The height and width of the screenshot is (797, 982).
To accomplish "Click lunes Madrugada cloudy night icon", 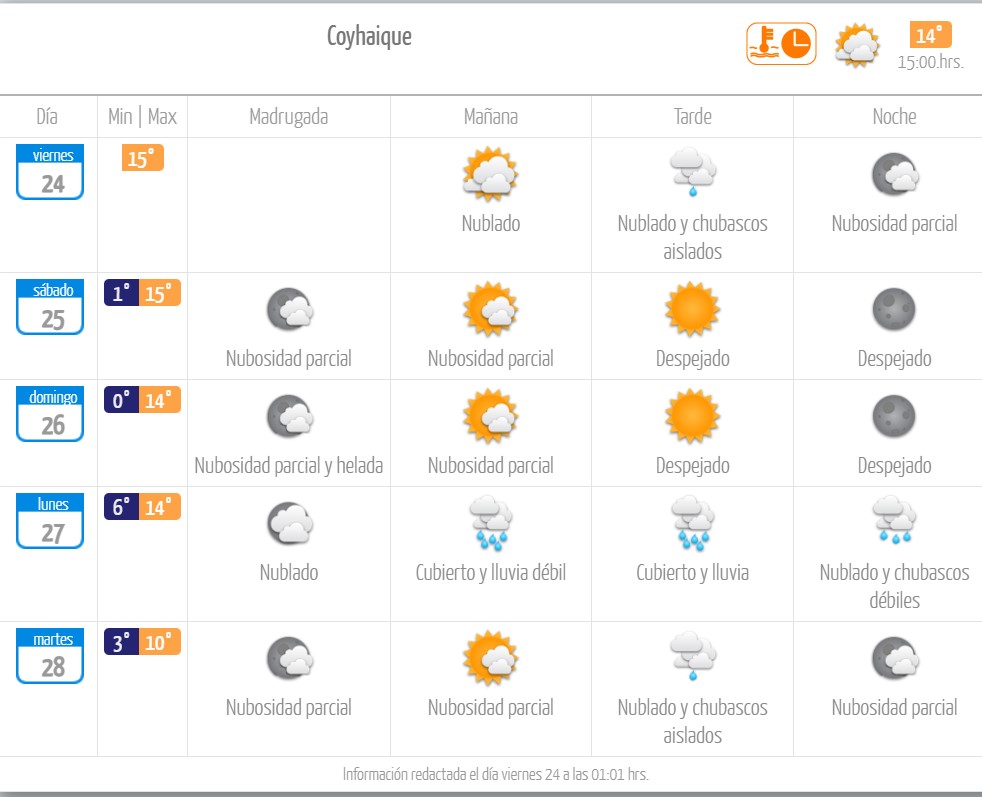I will 289,523.
